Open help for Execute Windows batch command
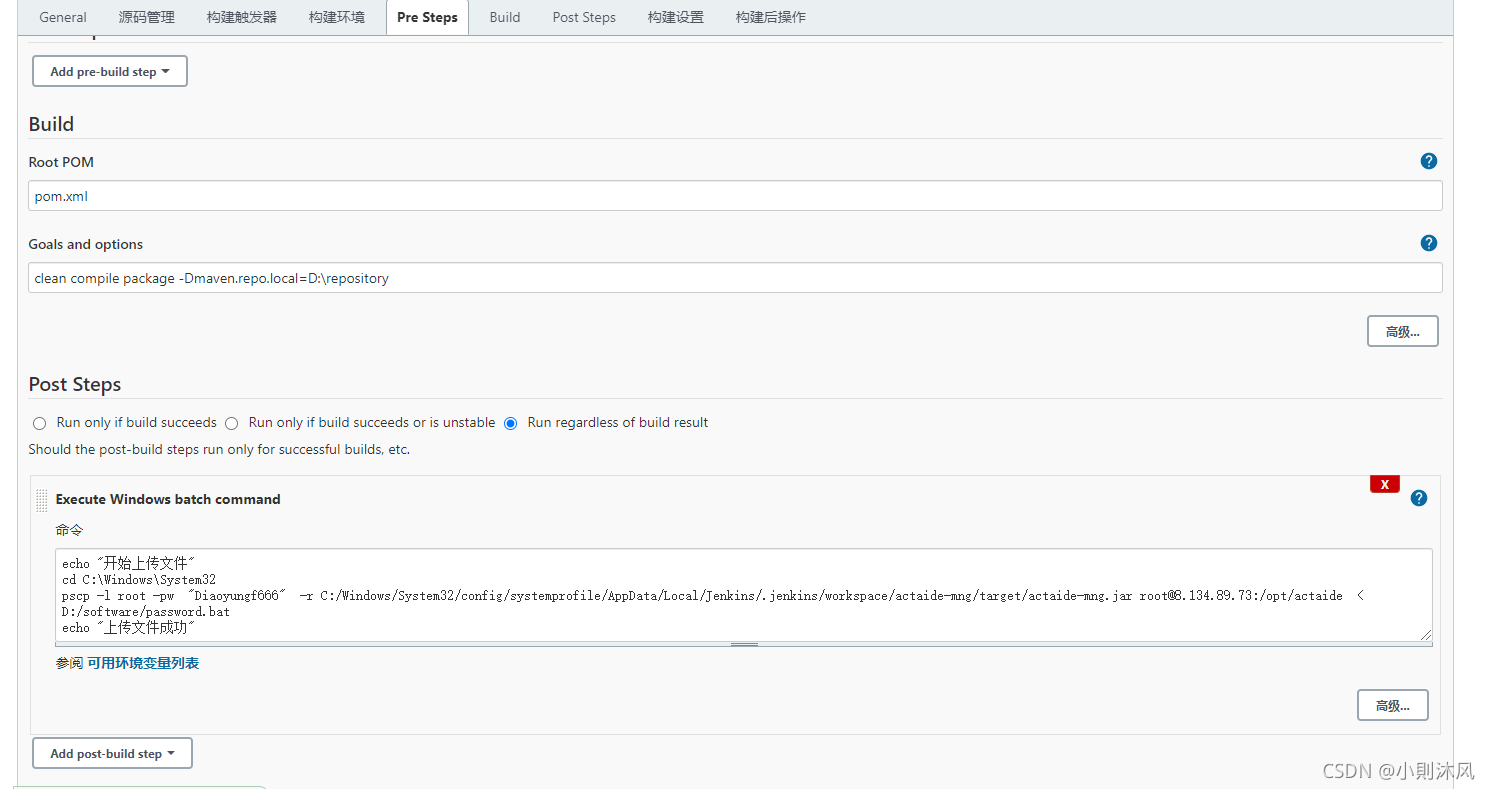 pos(1419,498)
